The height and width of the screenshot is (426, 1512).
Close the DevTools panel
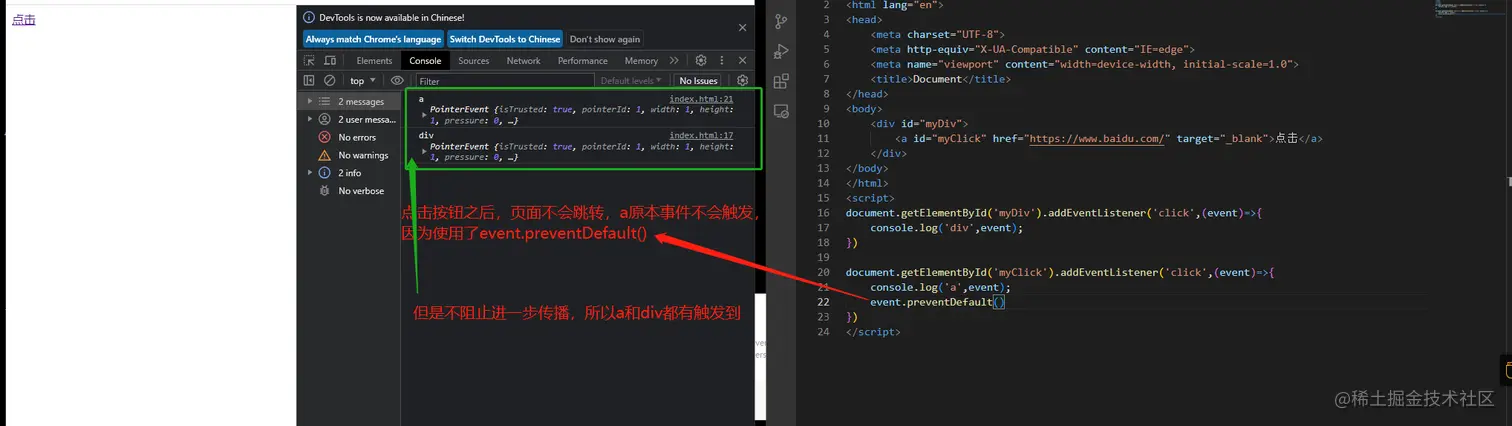click(x=742, y=61)
